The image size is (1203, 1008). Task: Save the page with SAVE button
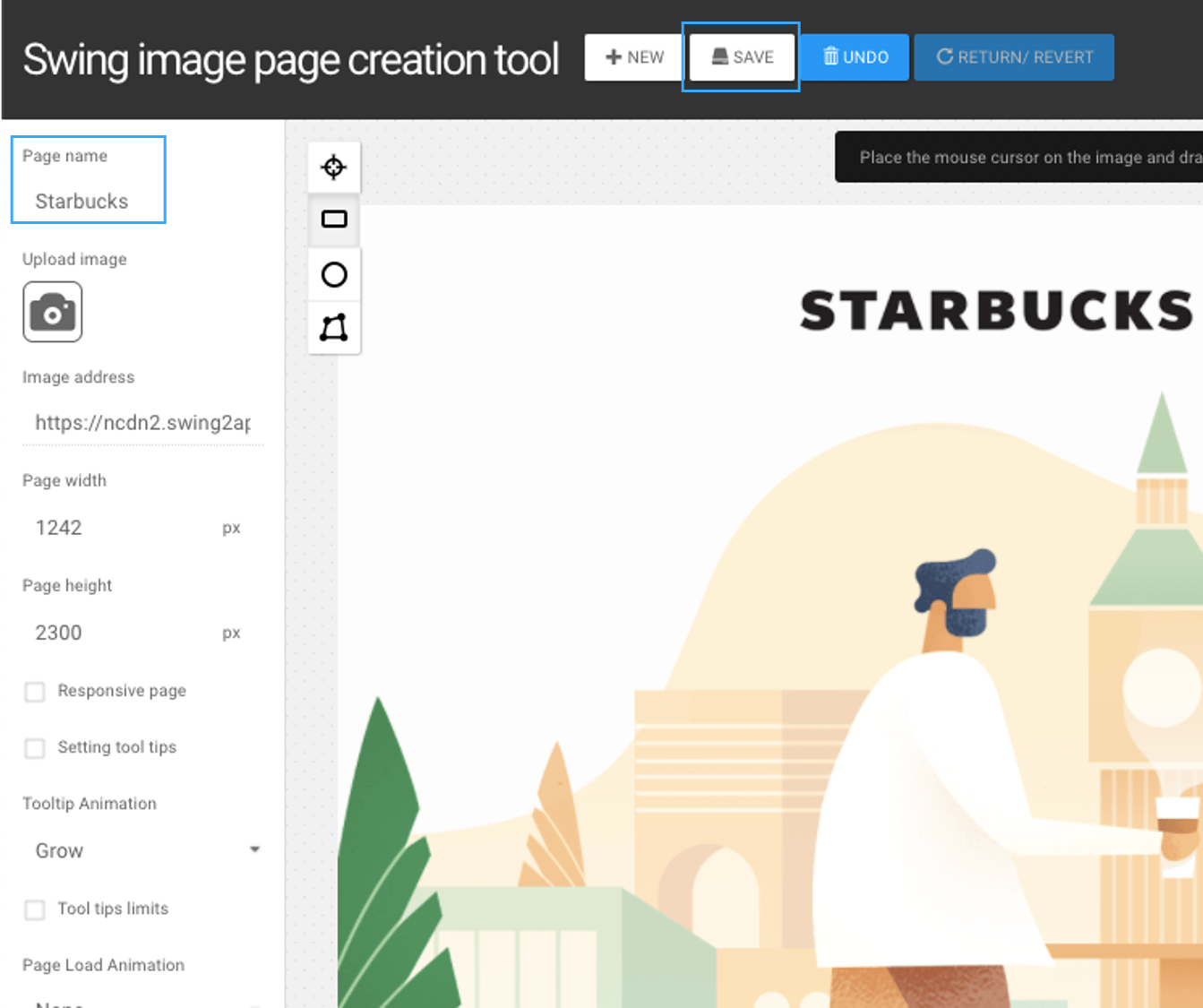742,57
